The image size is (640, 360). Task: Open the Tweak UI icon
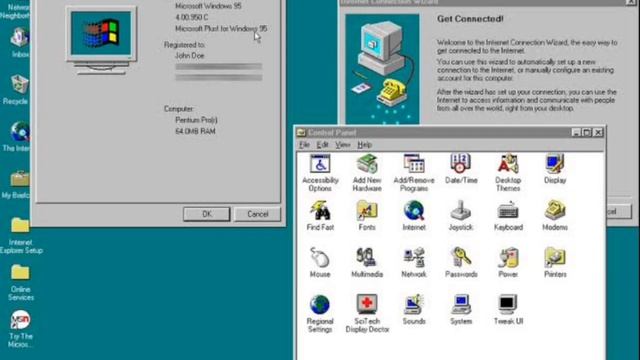pos(508,309)
